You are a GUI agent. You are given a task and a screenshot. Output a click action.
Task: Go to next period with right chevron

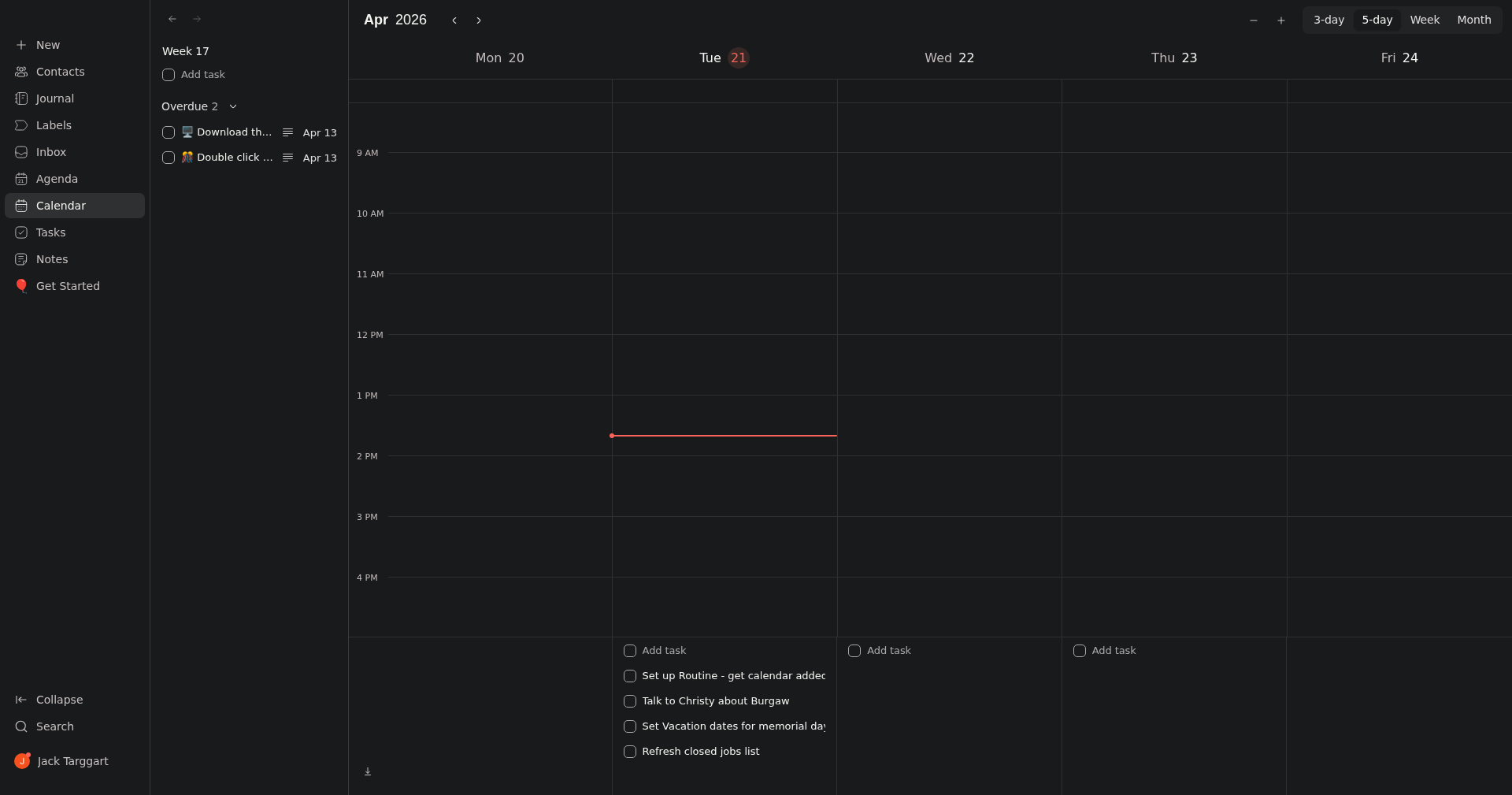[x=479, y=20]
